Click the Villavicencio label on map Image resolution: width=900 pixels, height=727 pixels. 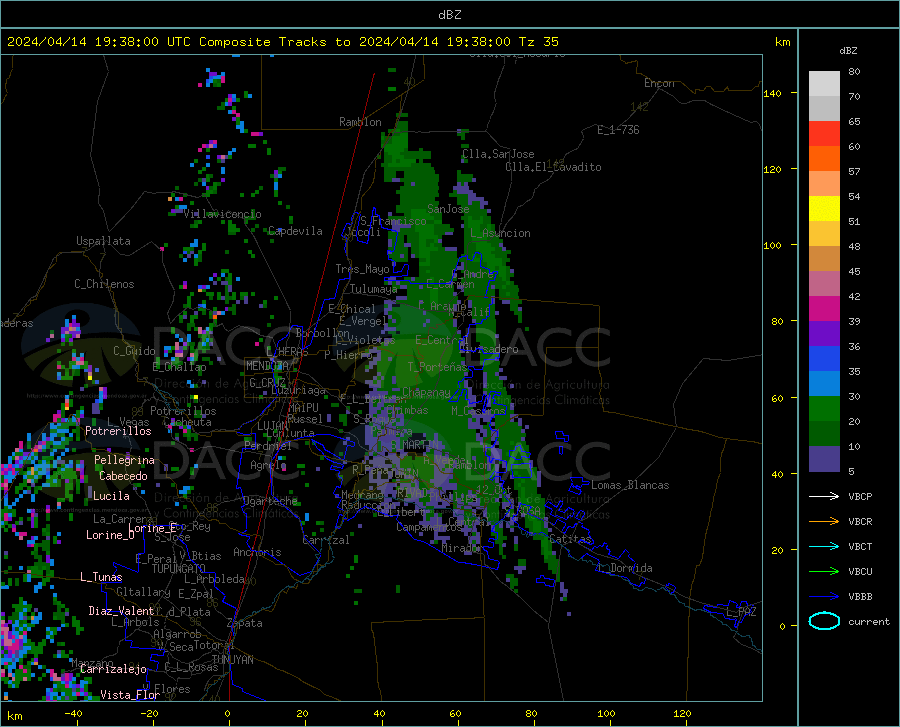pos(223,214)
